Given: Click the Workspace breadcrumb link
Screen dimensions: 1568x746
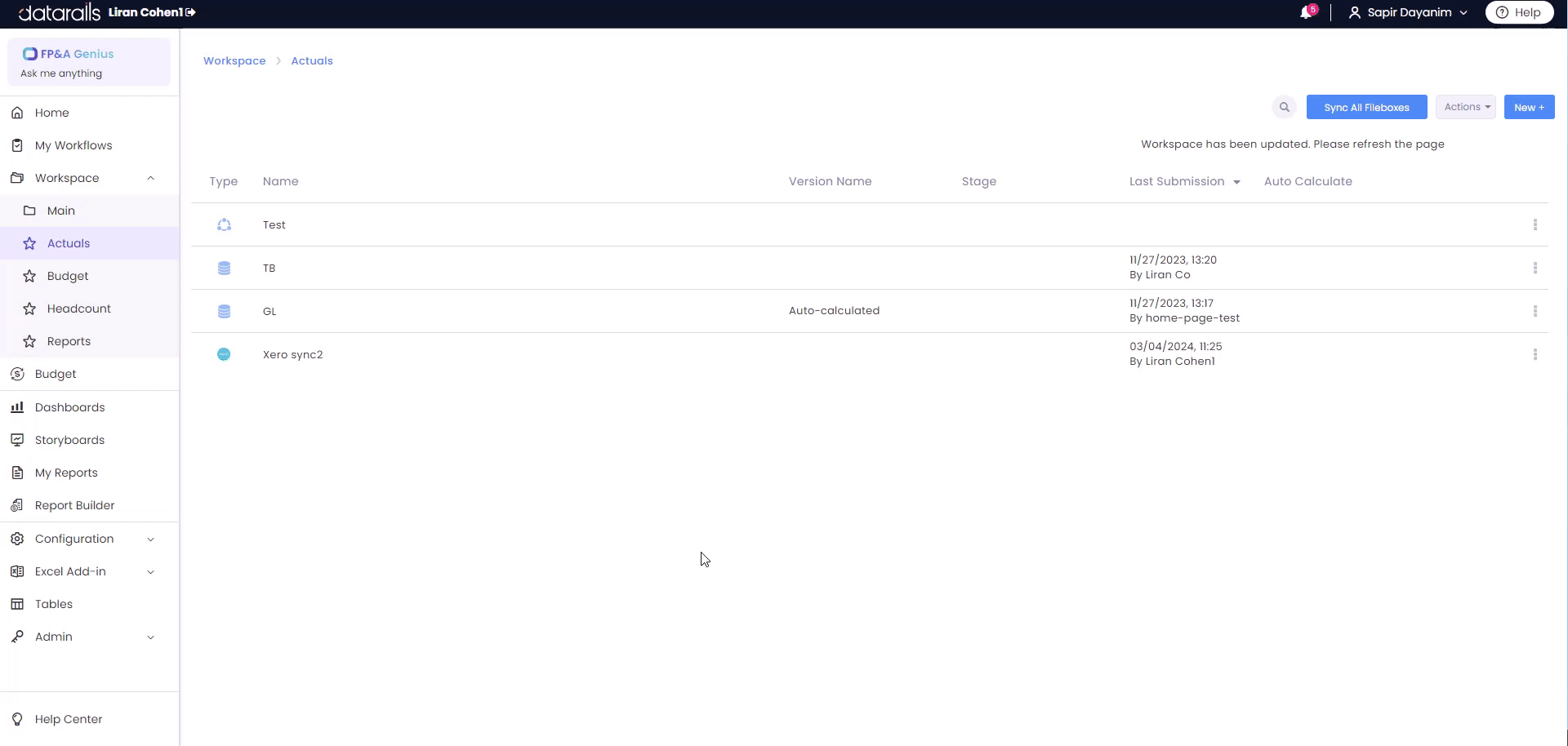Looking at the screenshot, I should (x=234, y=60).
